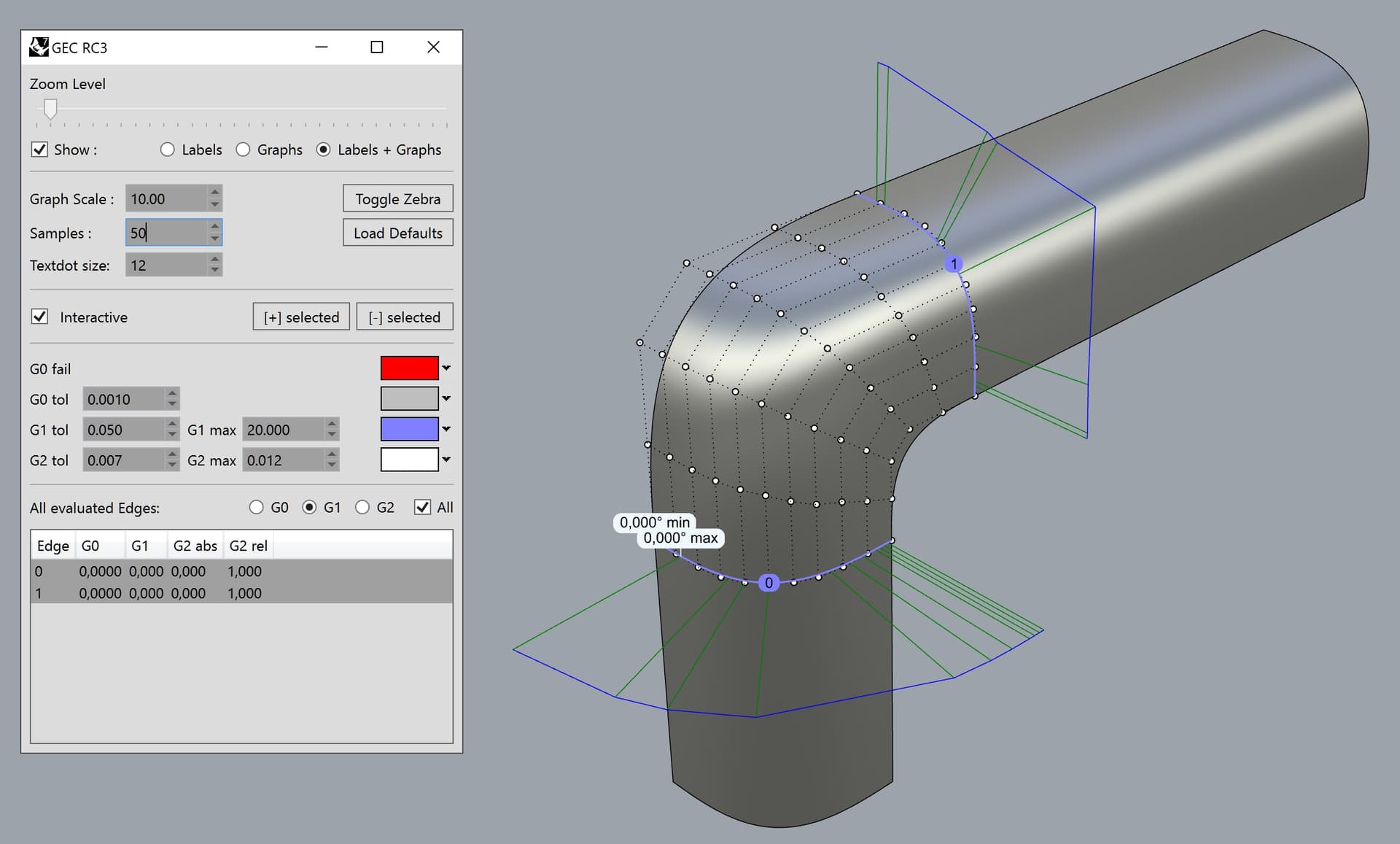1400x844 pixels.
Task: Increase G0 tol with up arrow
Action: (x=172, y=393)
